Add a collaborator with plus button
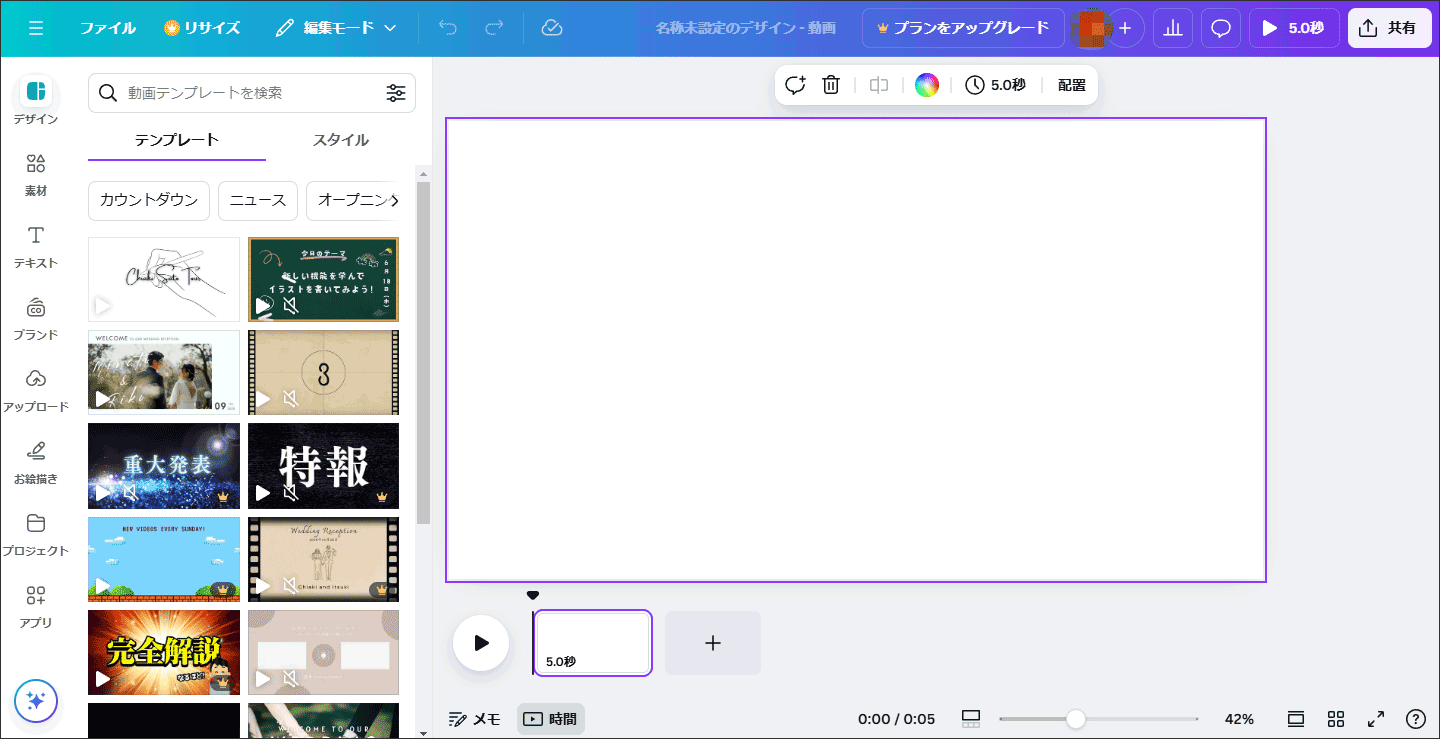Image resolution: width=1440 pixels, height=739 pixels. 1125,28
